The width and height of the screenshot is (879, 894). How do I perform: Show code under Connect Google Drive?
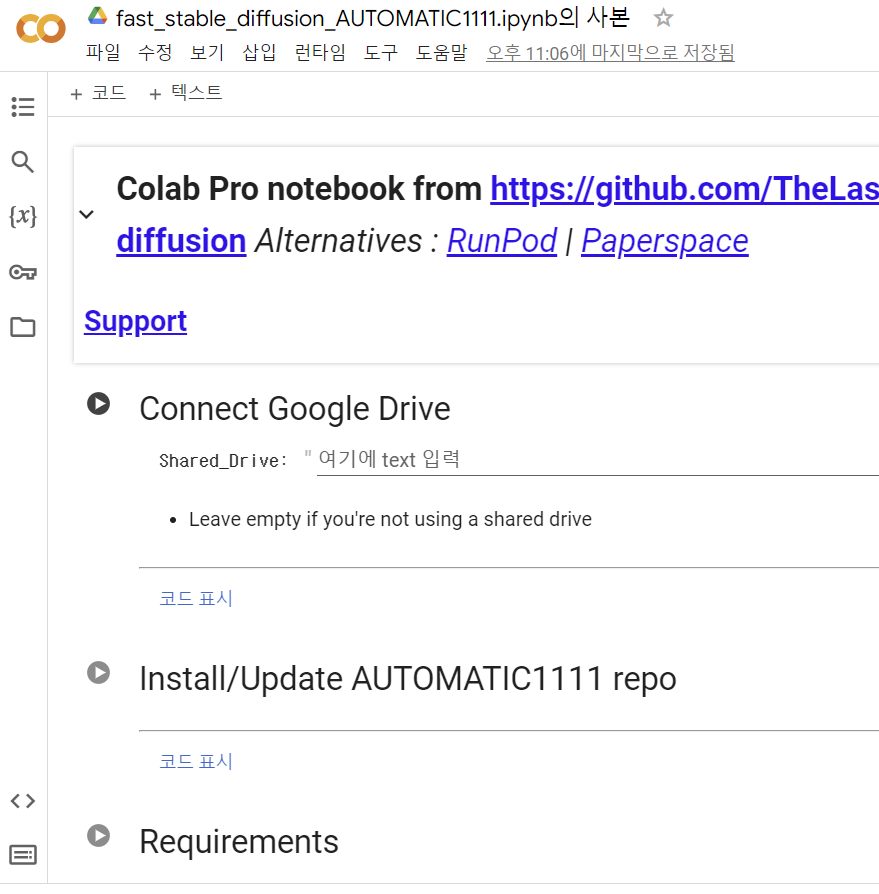[x=196, y=599]
